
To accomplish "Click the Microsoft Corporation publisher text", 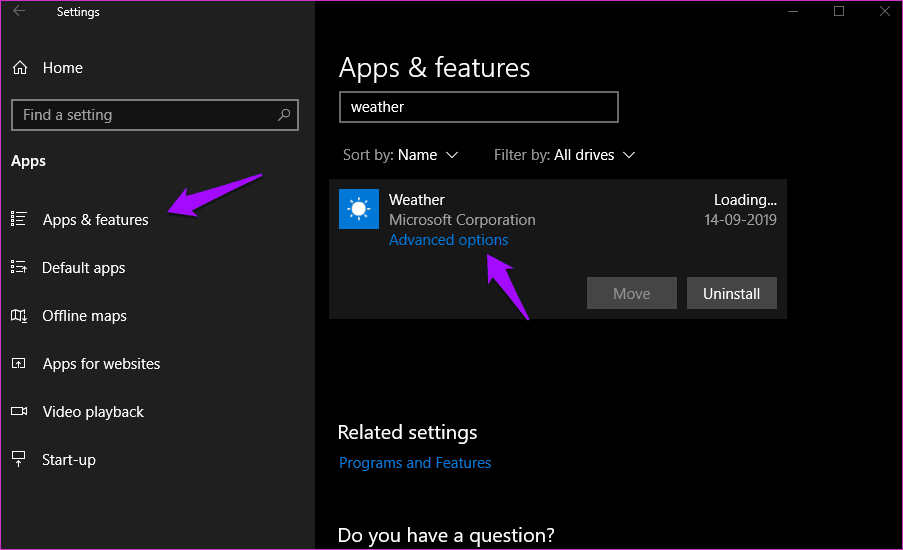I will [x=462, y=220].
